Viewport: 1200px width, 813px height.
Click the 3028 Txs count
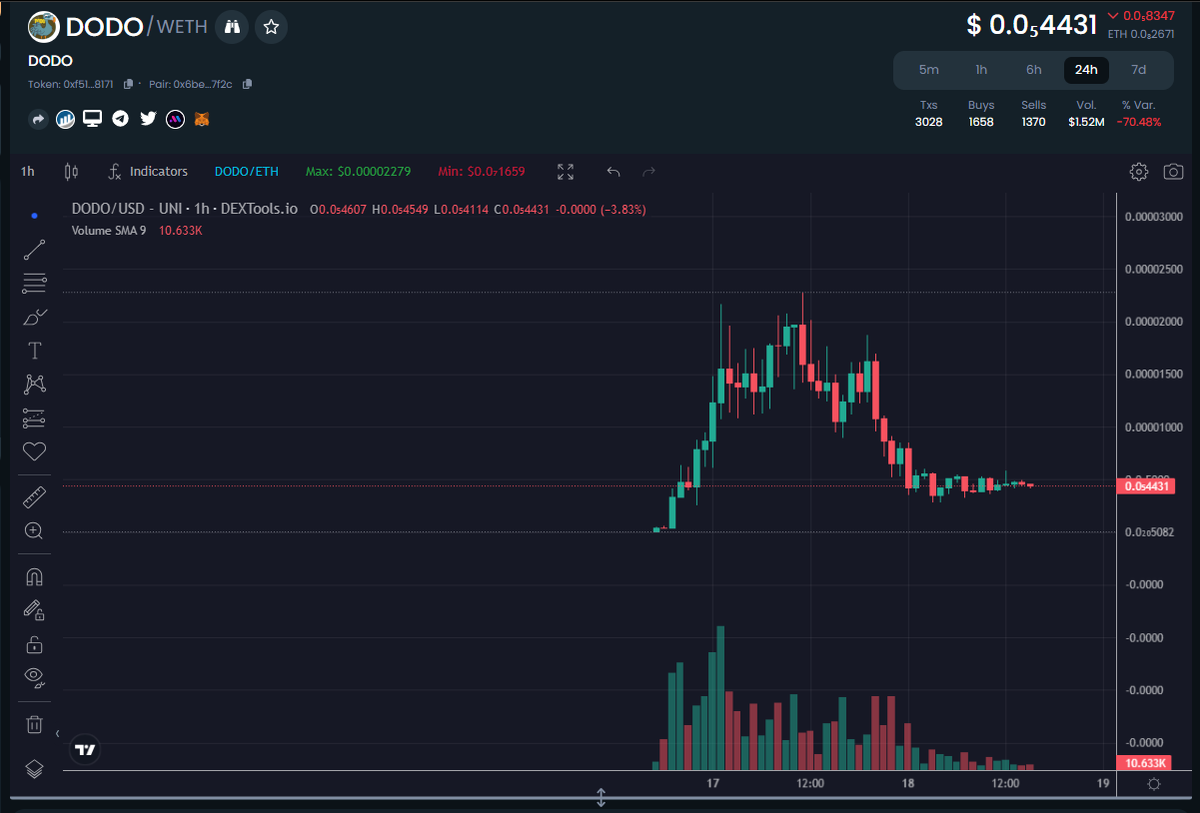[x=929, y=122]
